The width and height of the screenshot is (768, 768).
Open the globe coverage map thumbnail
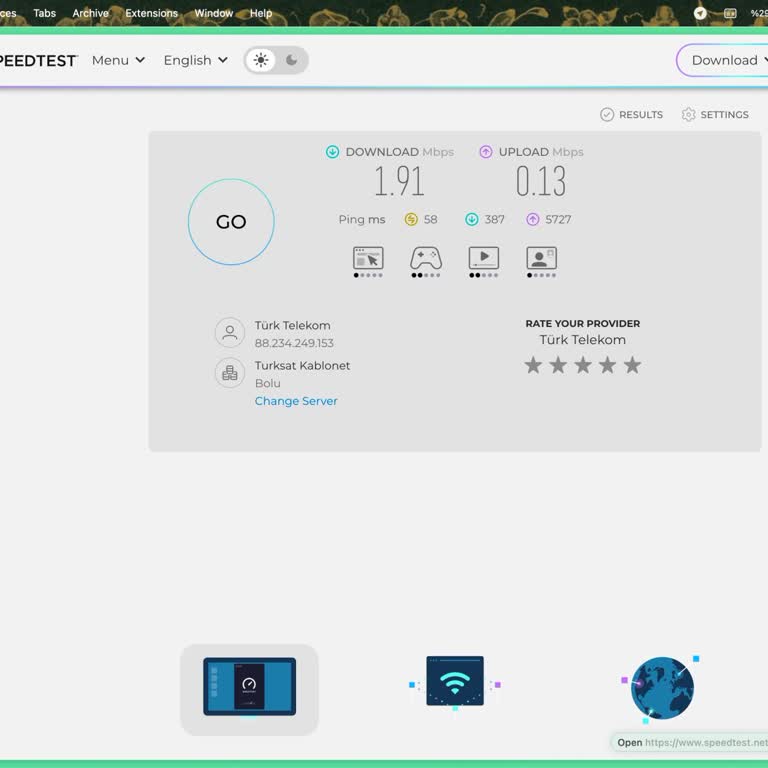click(661, 688)
